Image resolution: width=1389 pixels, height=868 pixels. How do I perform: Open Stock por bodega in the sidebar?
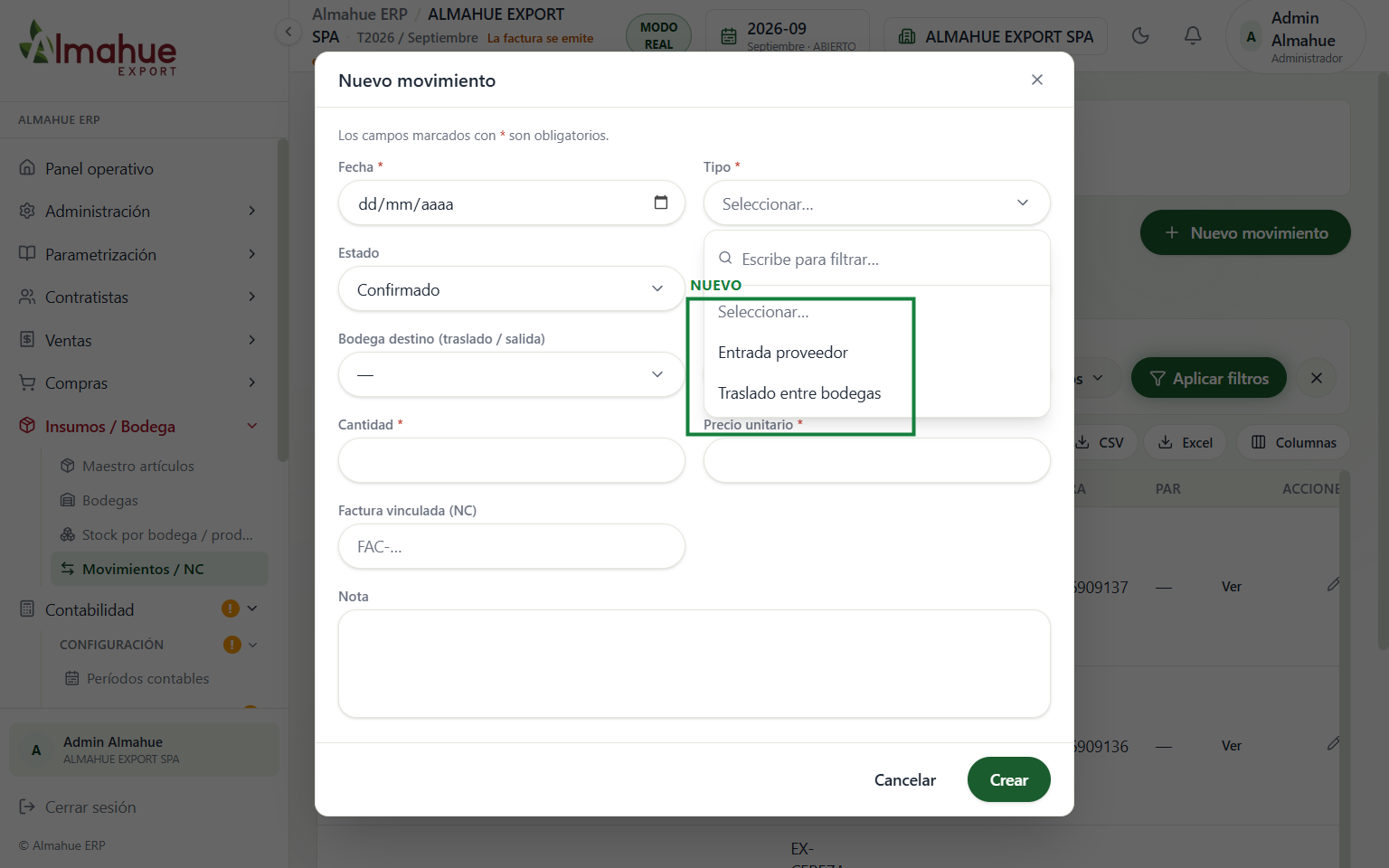pos(159,534)
